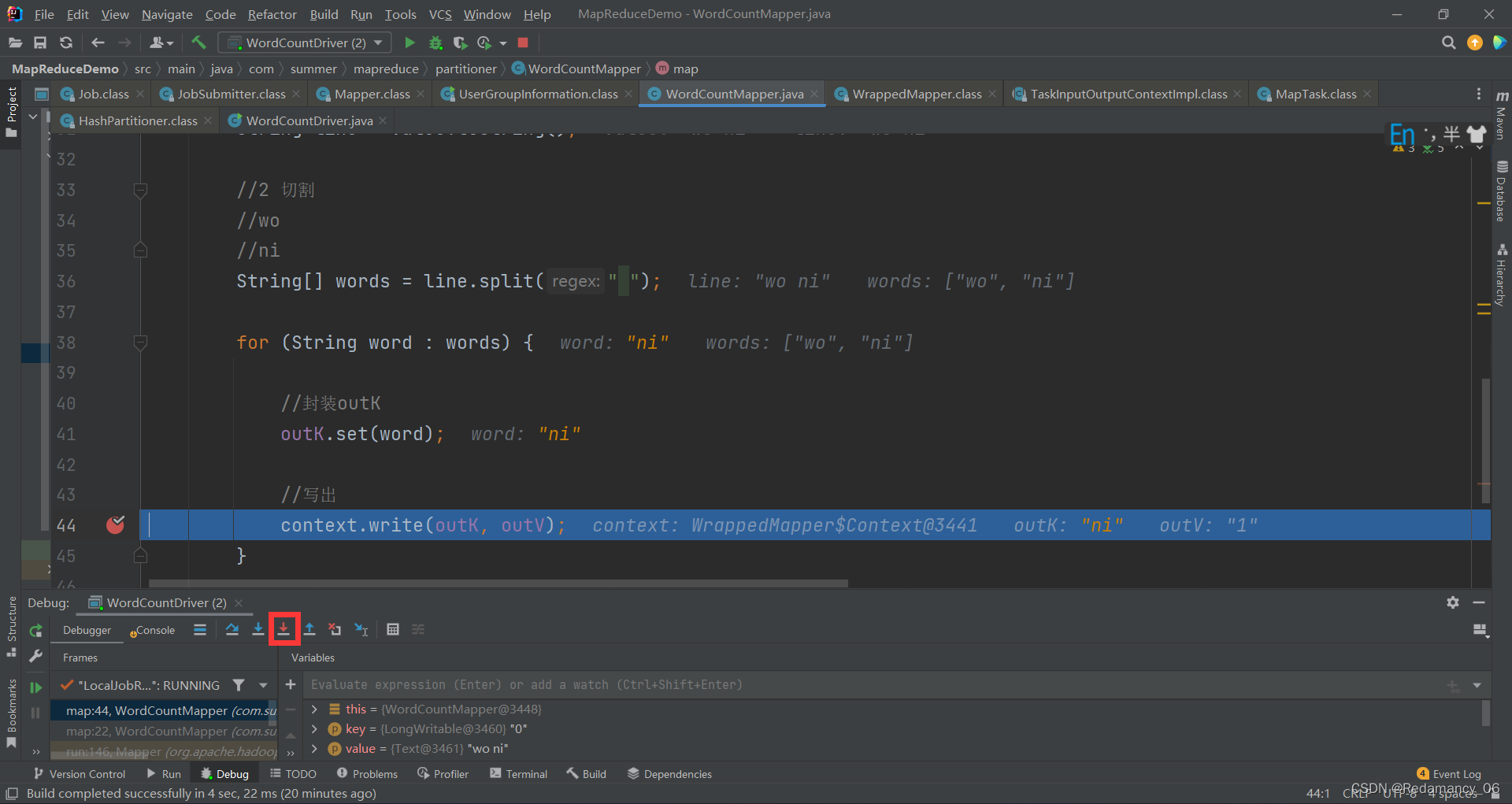The width and height of the screenshot is (1512, 804).
Task: Click the 'partitioner' breadcrumb
Action: [465, 69]
